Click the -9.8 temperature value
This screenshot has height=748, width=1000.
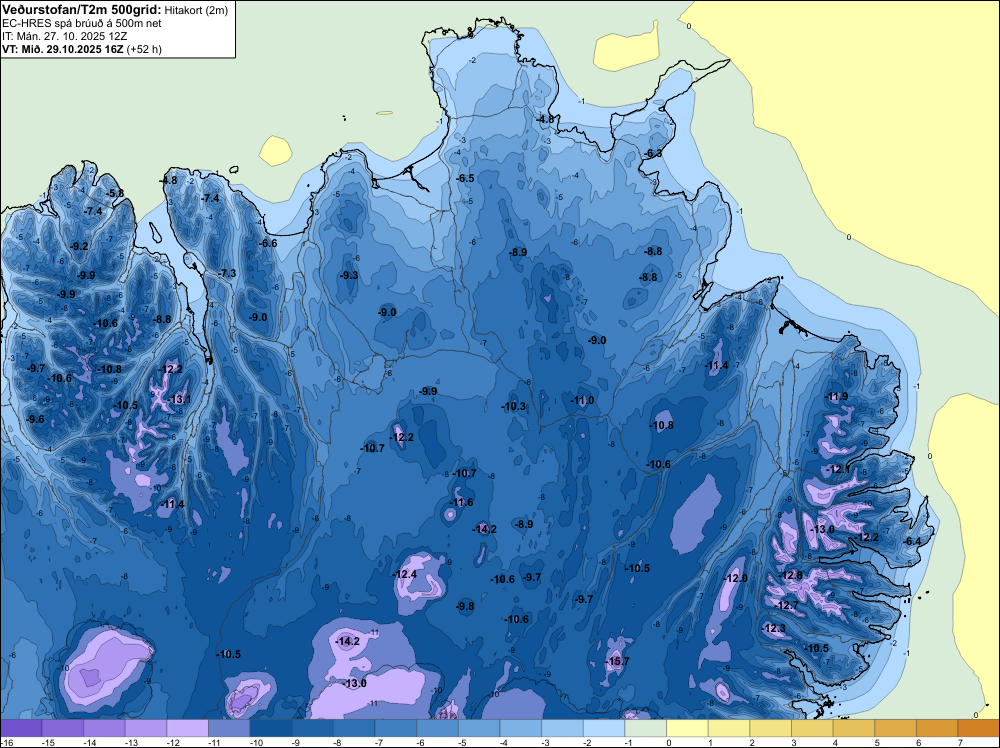click(466, 606)
